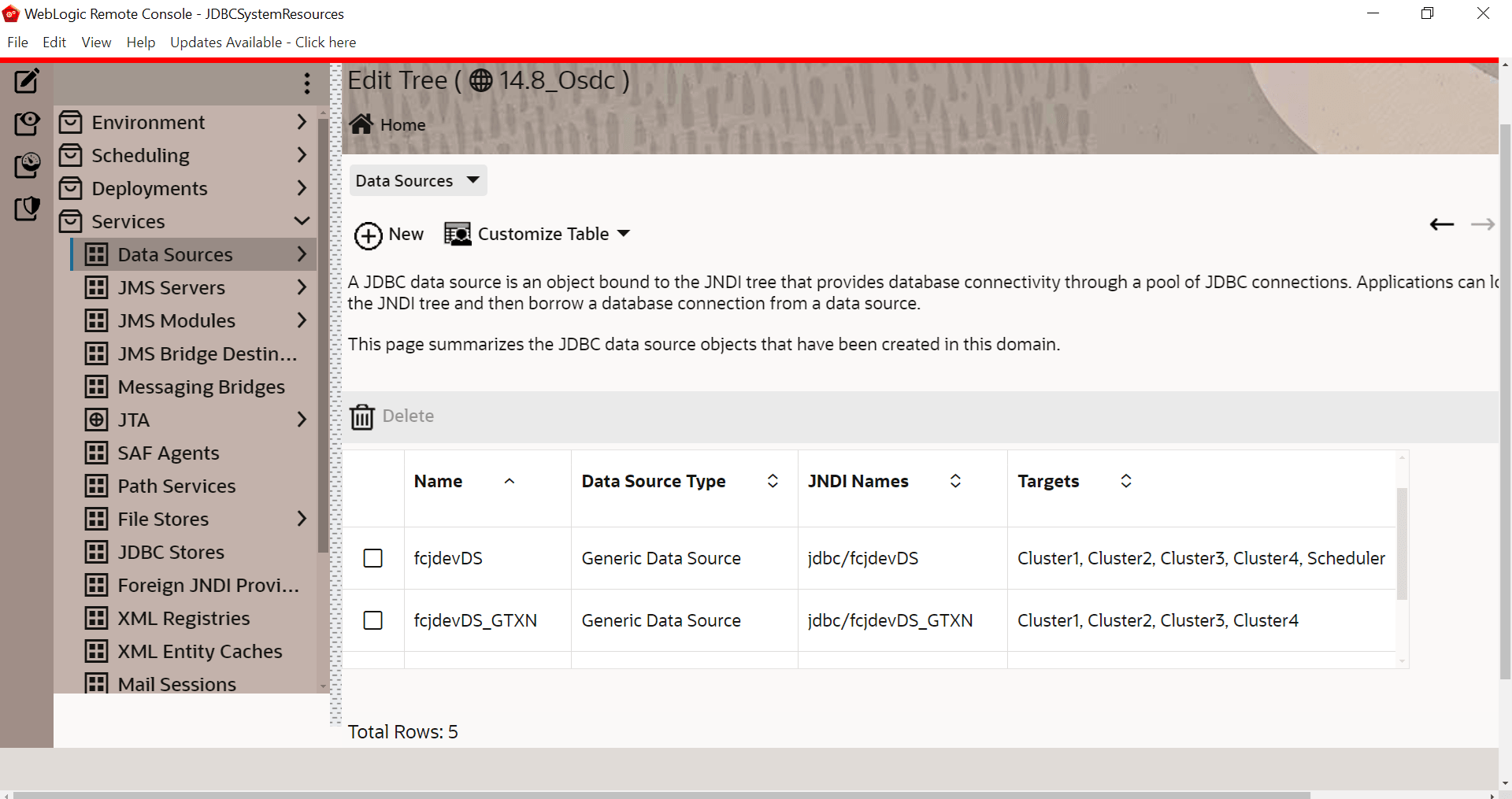
Task: Click the JTA node icon
Action: [96, 420]
